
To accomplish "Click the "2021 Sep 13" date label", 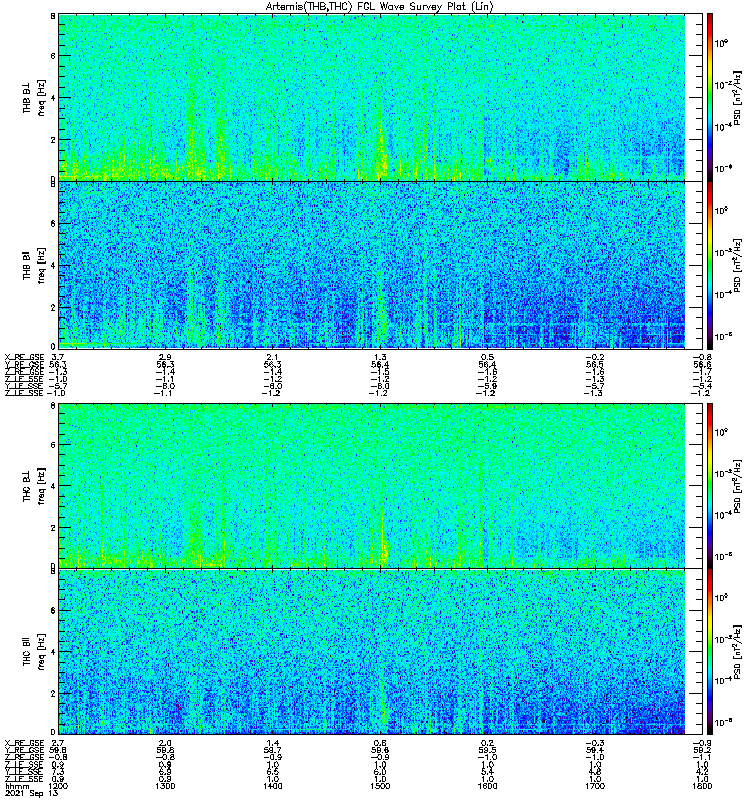I will point(31,793).
